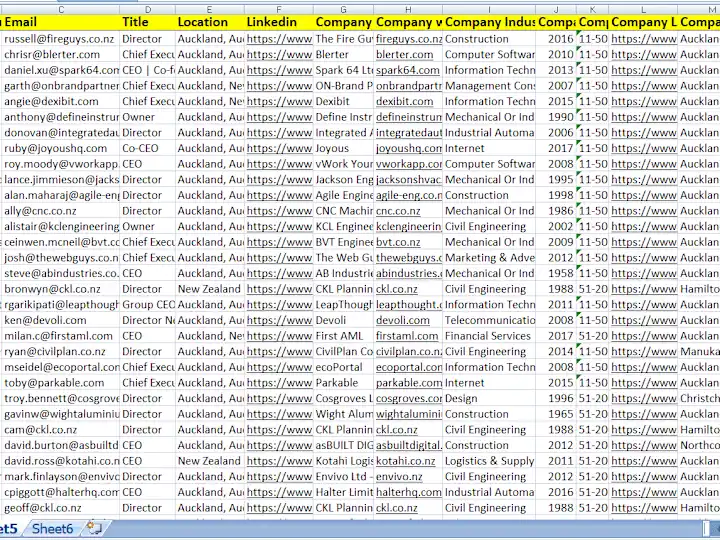Image resolution: width=720 pixels, height=540 pixels.
Task: Open kotahi.co.nz website link
Action: [405, 461]
